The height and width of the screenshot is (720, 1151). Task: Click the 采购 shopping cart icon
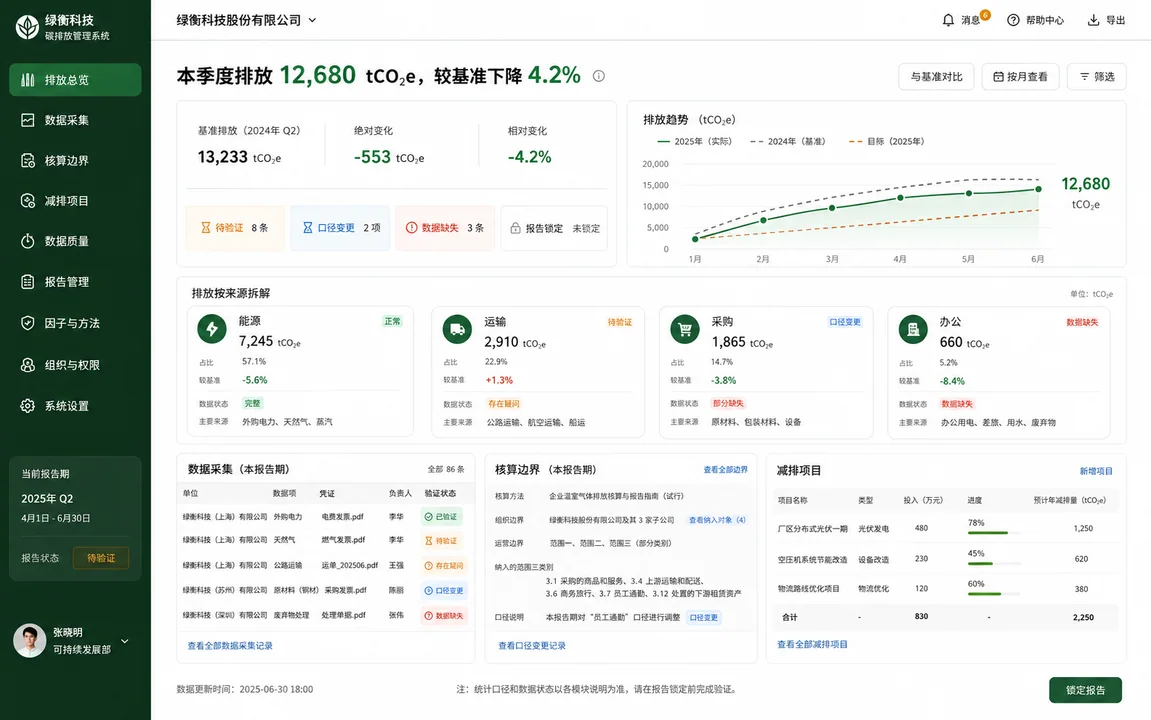685,330
